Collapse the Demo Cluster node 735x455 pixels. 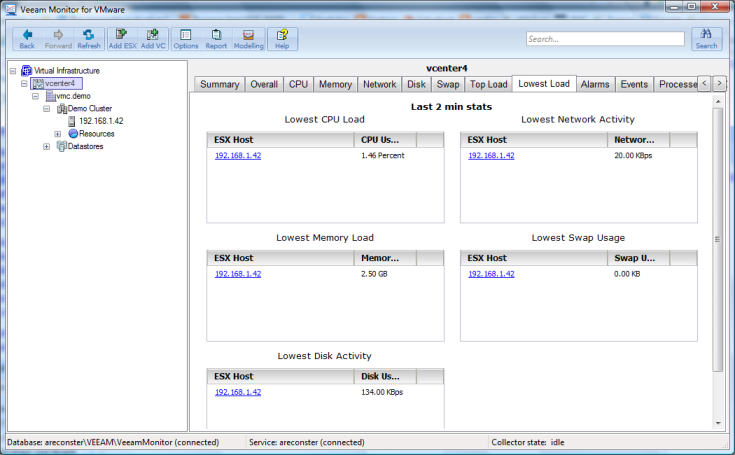[46, 109]
